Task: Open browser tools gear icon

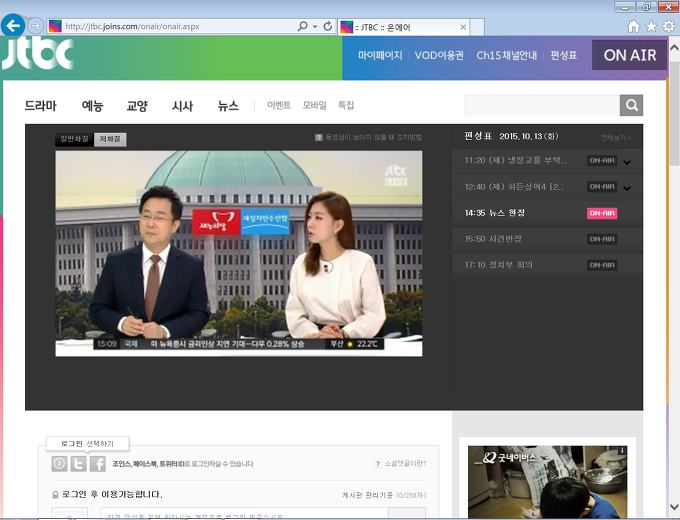Action: click(x=669, y=26)
